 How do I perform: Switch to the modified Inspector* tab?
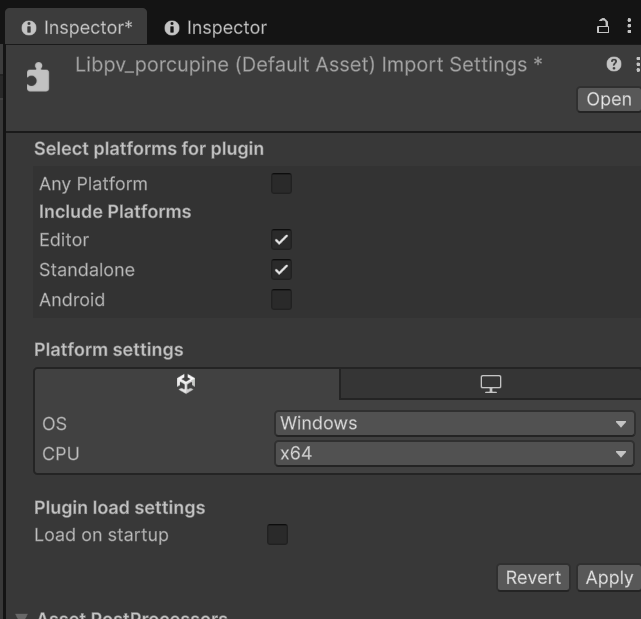tap(76, 28)
